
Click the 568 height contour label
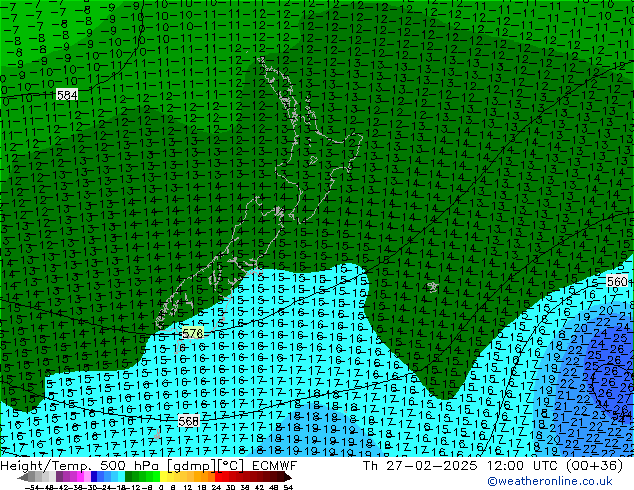click(x=188, y=421)
